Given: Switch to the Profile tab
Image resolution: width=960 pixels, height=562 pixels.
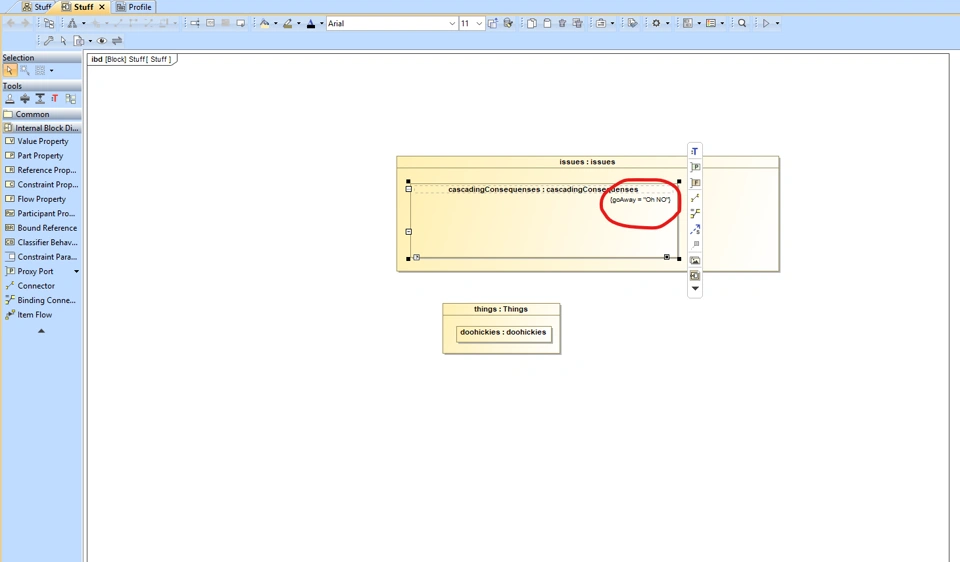Looking at the screenshot, I should [x=134, y=7].
